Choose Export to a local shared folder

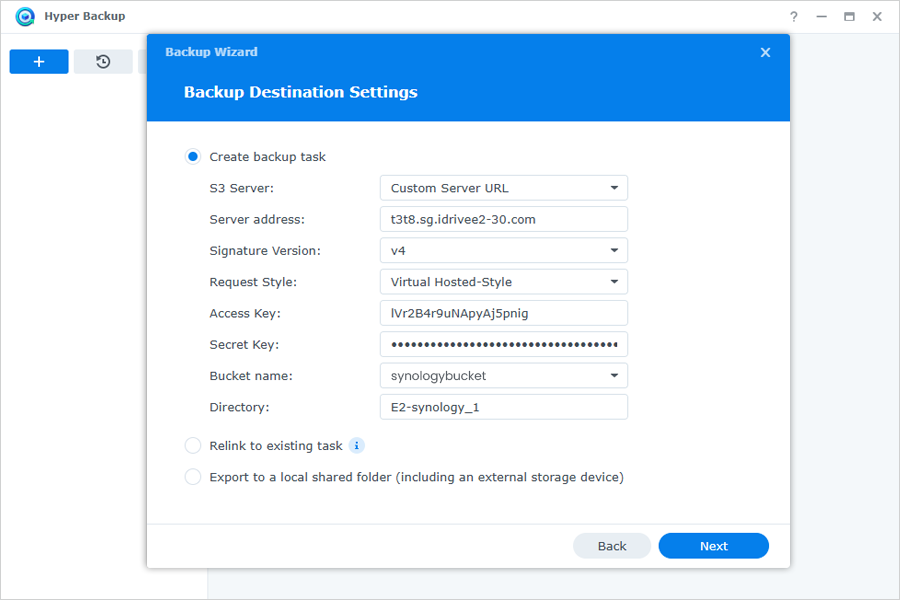point(193,477)
